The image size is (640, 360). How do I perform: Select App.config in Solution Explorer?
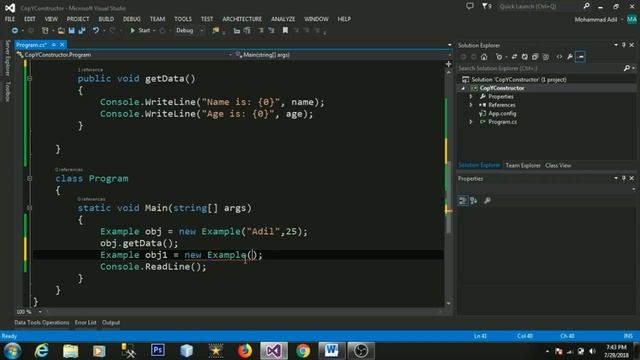click(502, 114)
